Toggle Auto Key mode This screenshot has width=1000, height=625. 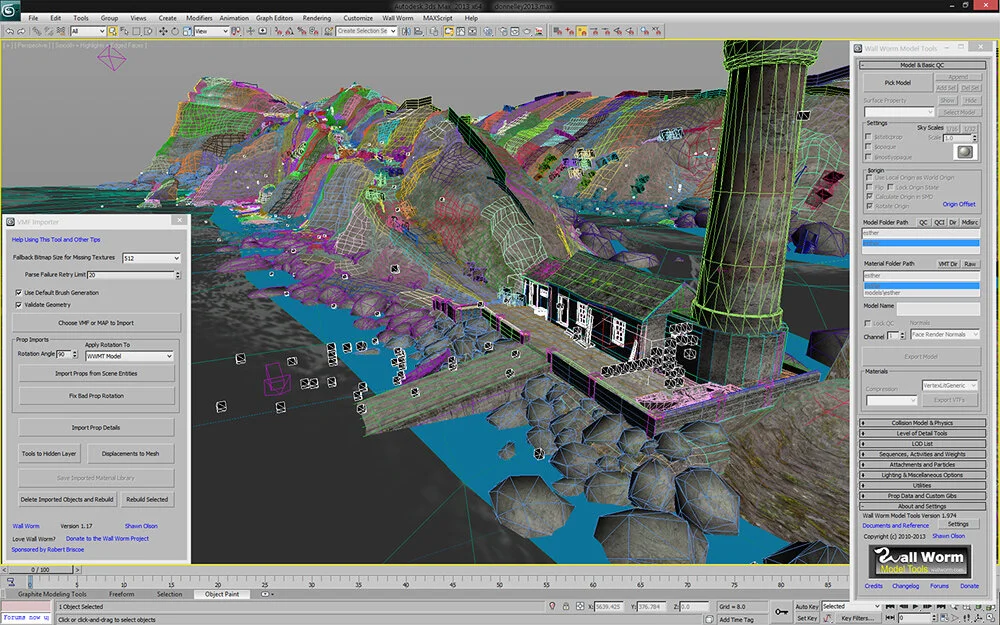click(x=807, y=607)
